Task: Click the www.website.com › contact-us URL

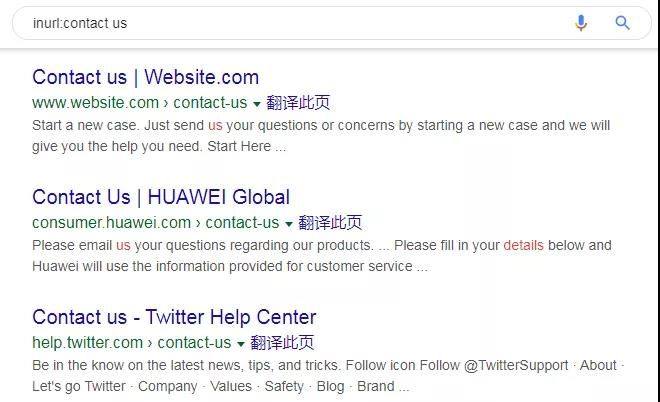Action: click(x=140, y=103)
